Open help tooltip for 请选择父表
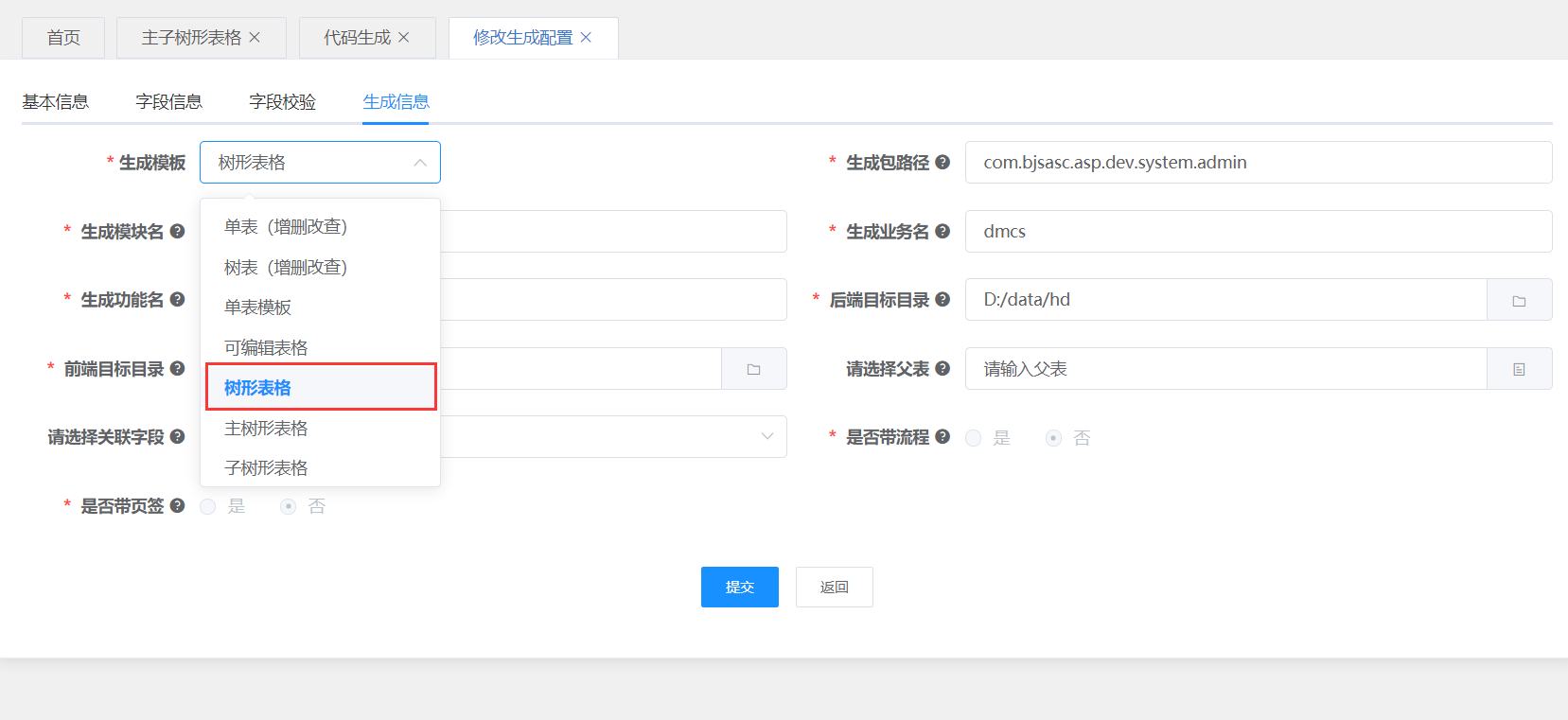 (x=943, y=368)
